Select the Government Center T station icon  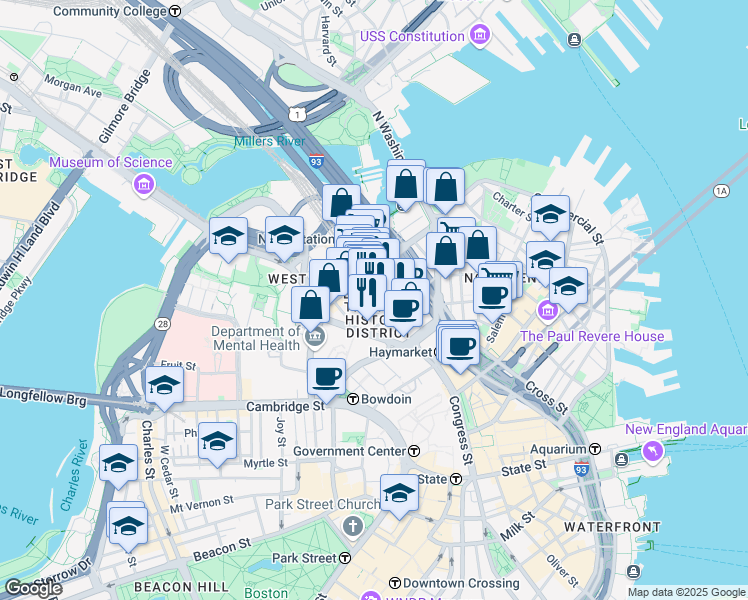[414, 451]
